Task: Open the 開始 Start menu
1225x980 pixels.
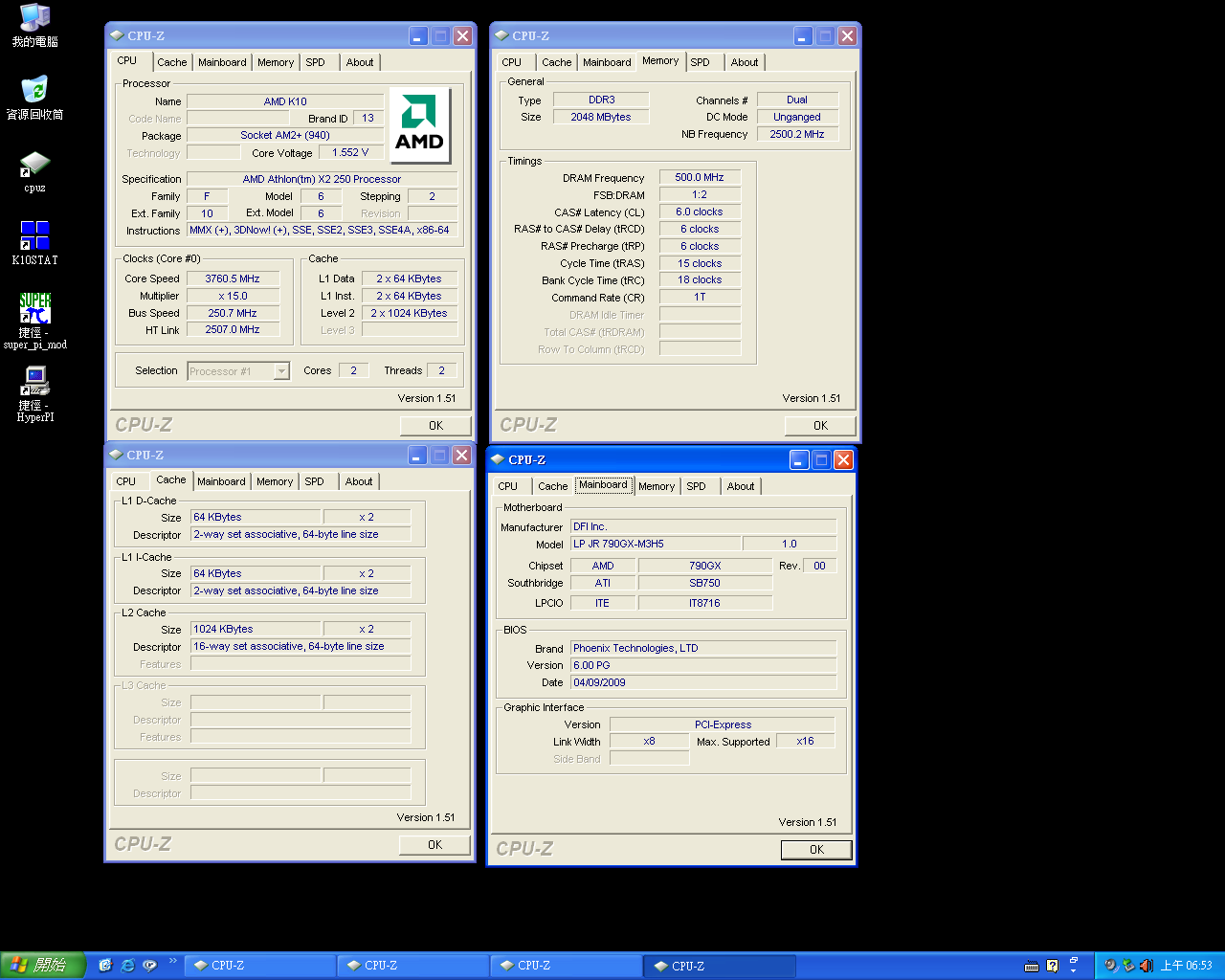Action: tap(43, 966)
